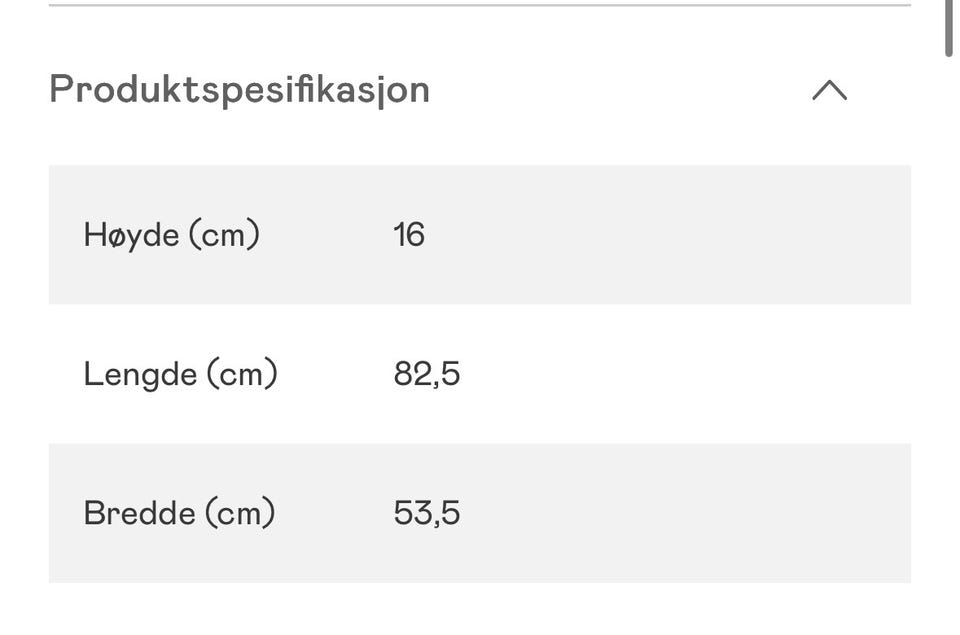Image resolution: width=960 pixels, height=635 pixels.
Task: Click the height value 16
Action: point(409,235)
